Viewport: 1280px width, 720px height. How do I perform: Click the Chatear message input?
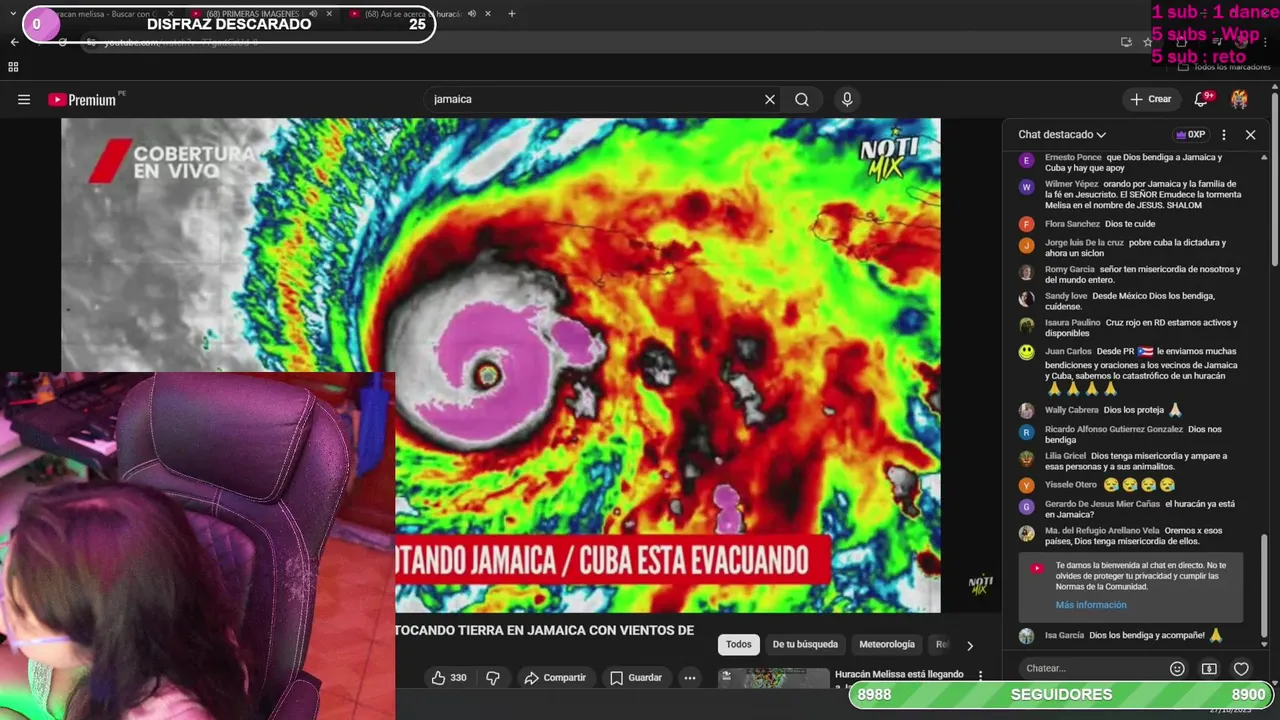(1090, 668)
